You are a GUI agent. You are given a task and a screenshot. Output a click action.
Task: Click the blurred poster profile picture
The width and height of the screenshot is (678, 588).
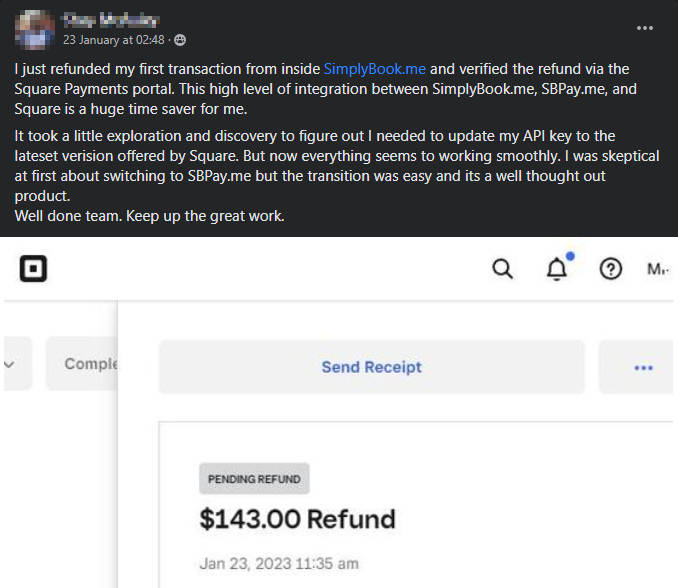point(35,29)
